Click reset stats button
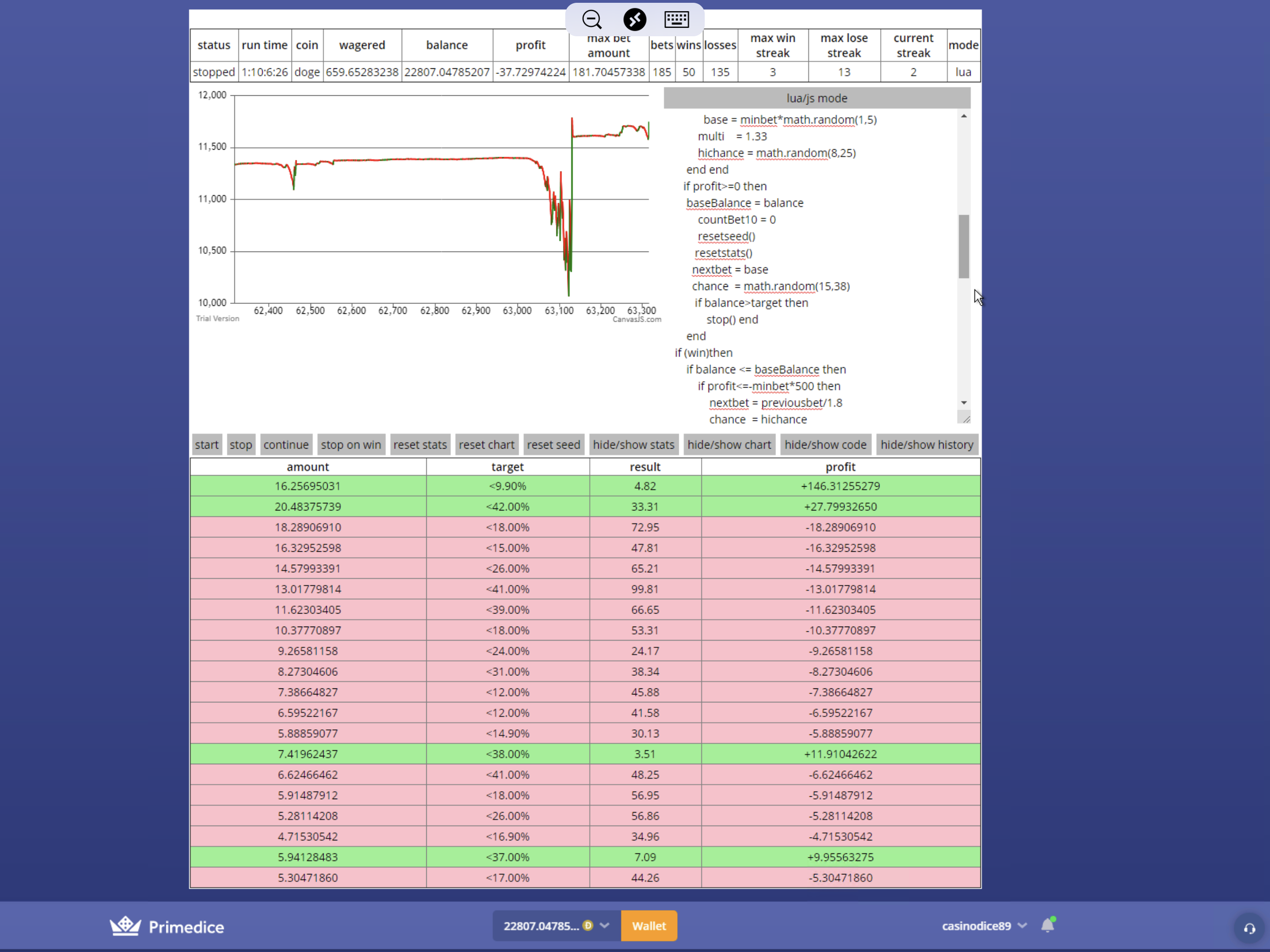The width and height of the screenshot is (1270, 952). (420, 444)
